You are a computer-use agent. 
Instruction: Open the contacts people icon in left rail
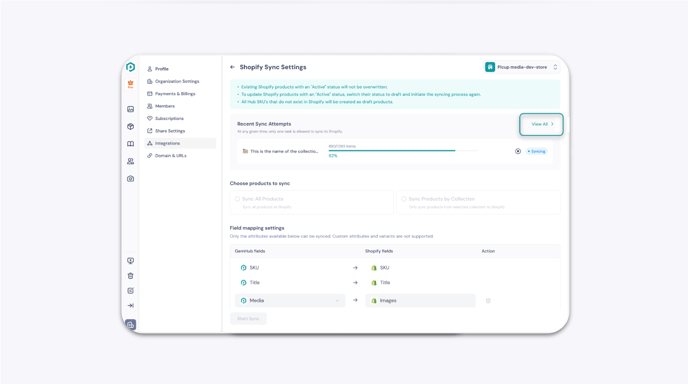[130, 161]
